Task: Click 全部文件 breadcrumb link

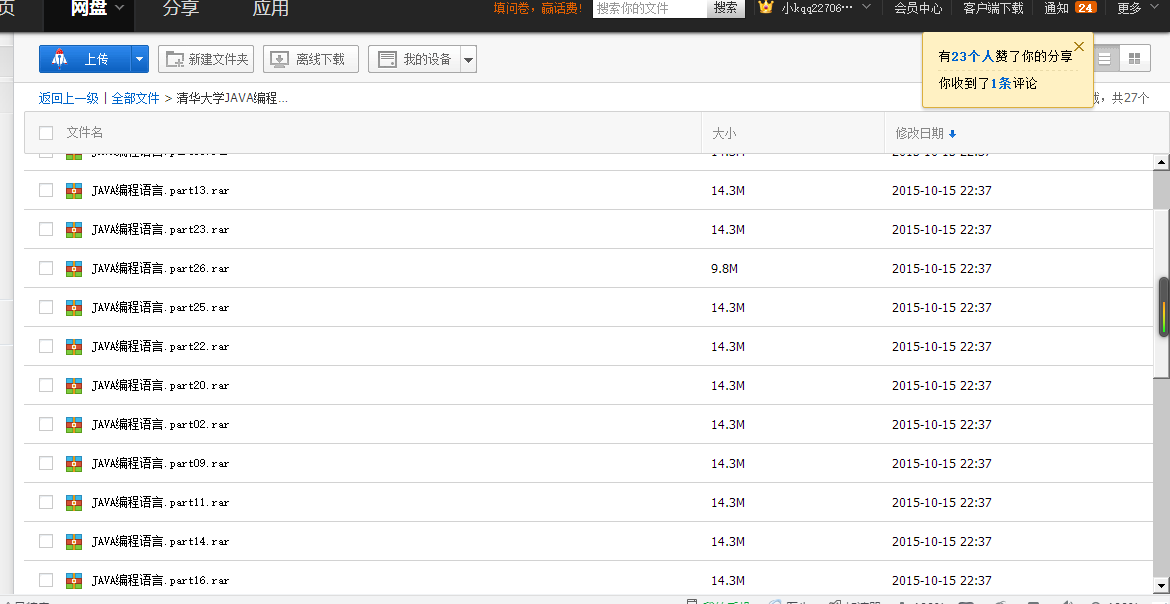Action: pos(136,98)
